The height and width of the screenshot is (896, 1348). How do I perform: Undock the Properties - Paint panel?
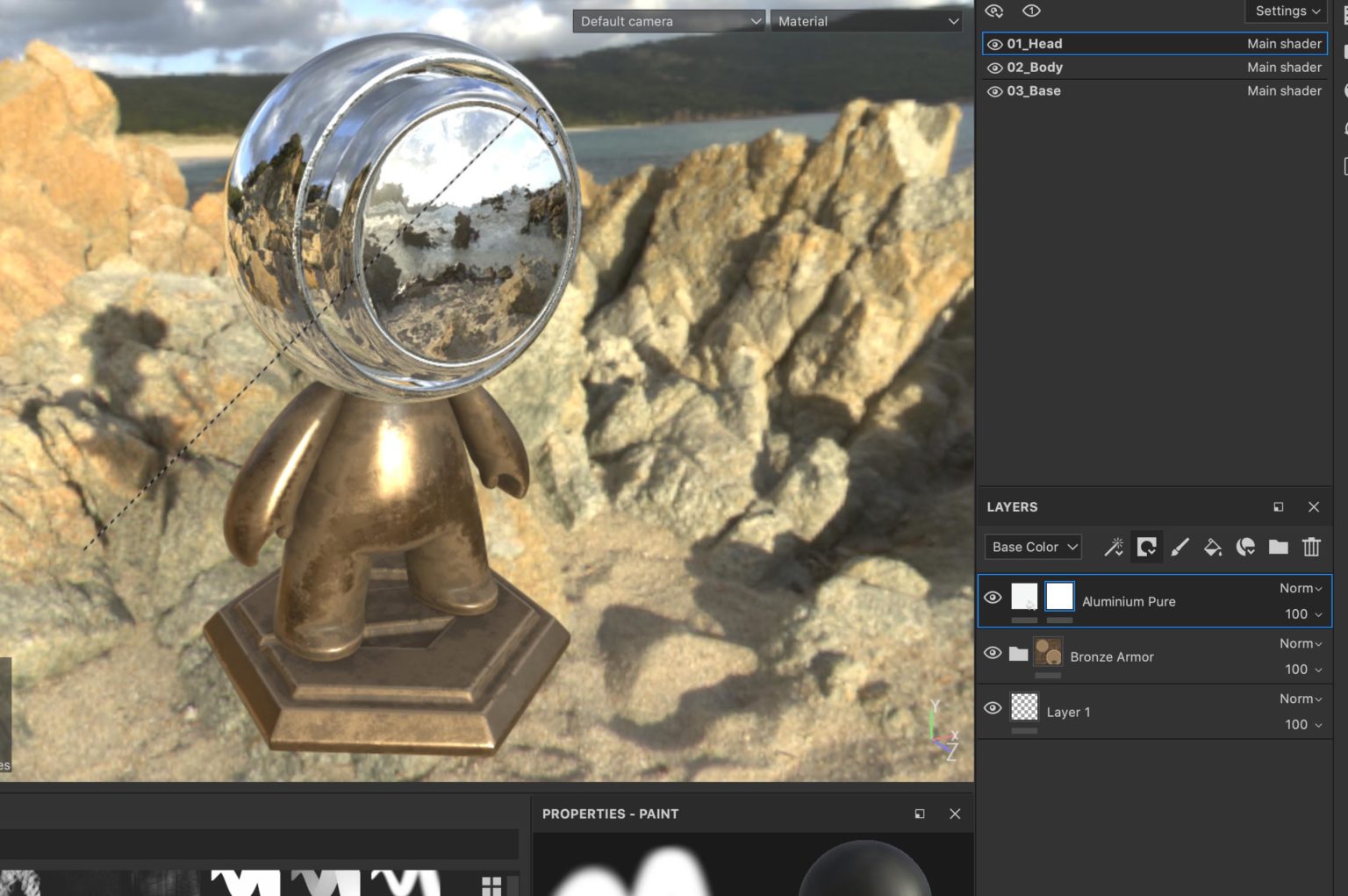coord(920,814)
